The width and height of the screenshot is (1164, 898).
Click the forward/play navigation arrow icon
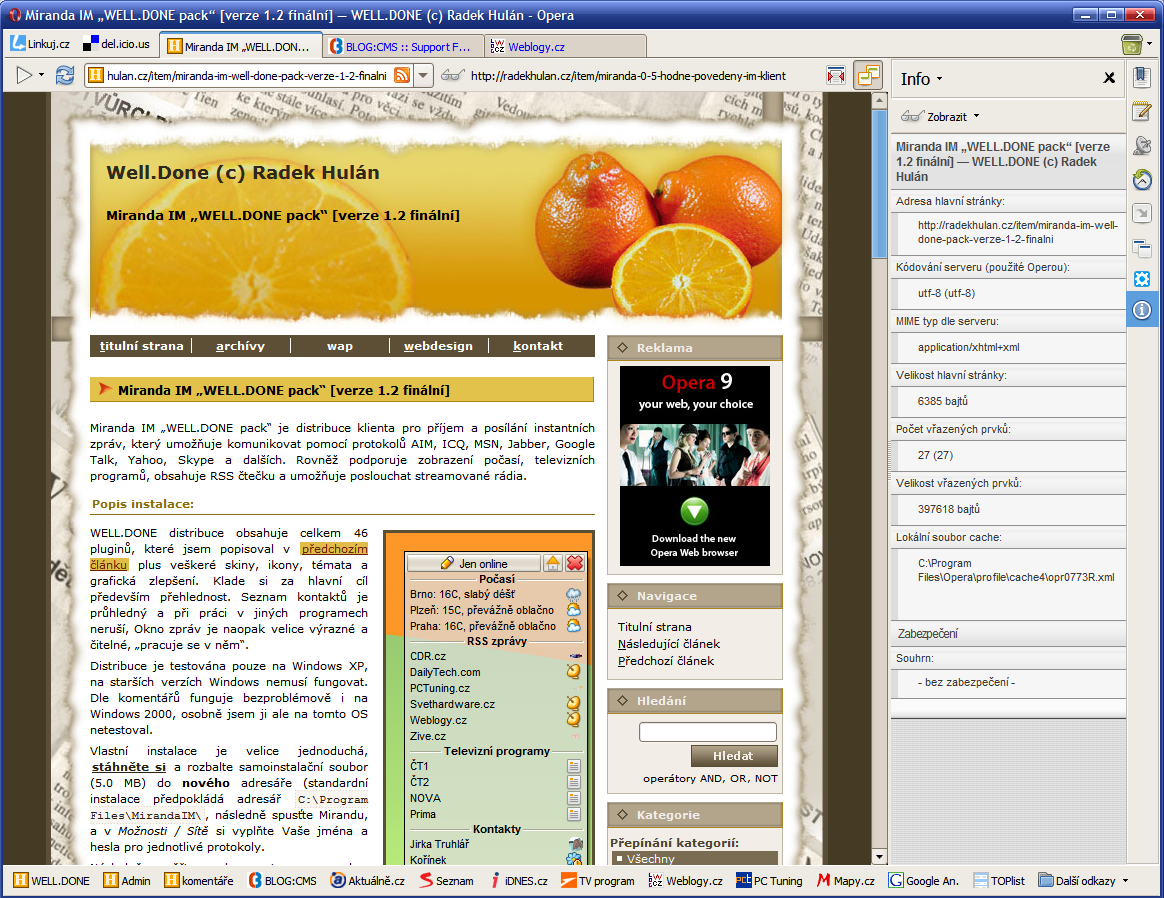click(24, 75)
